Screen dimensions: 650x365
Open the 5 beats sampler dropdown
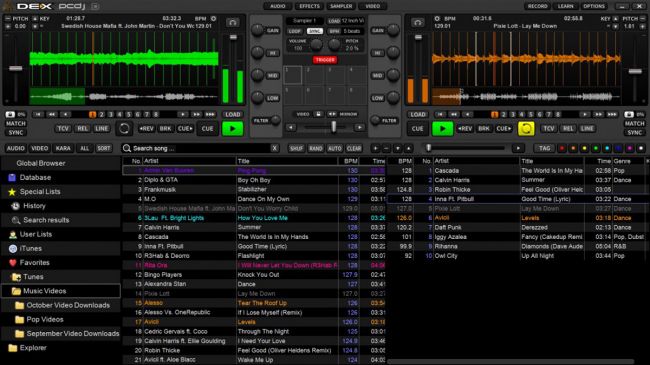click(353, 31)
